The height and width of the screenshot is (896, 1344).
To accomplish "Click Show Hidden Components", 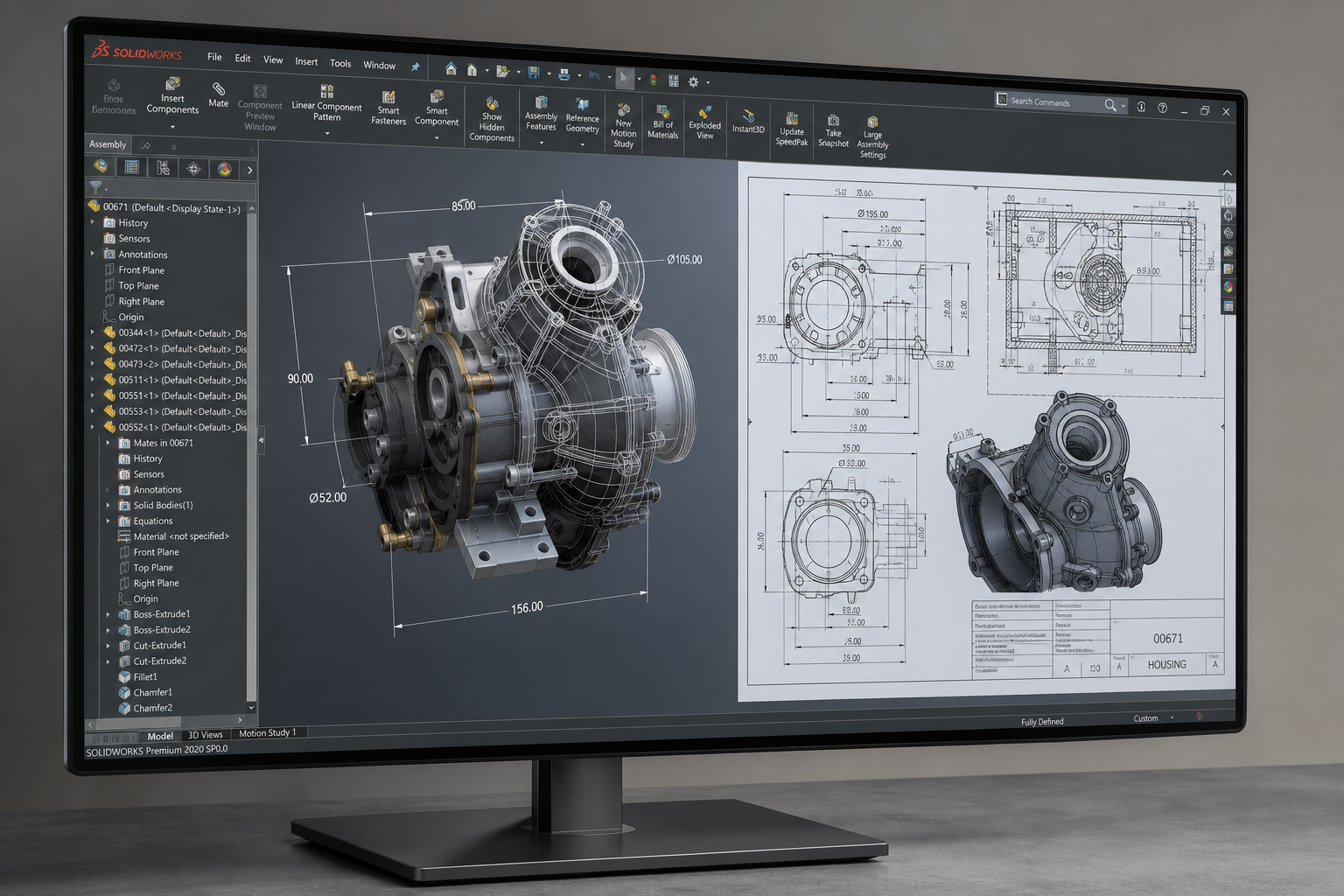I will click(x=492, y=120).
